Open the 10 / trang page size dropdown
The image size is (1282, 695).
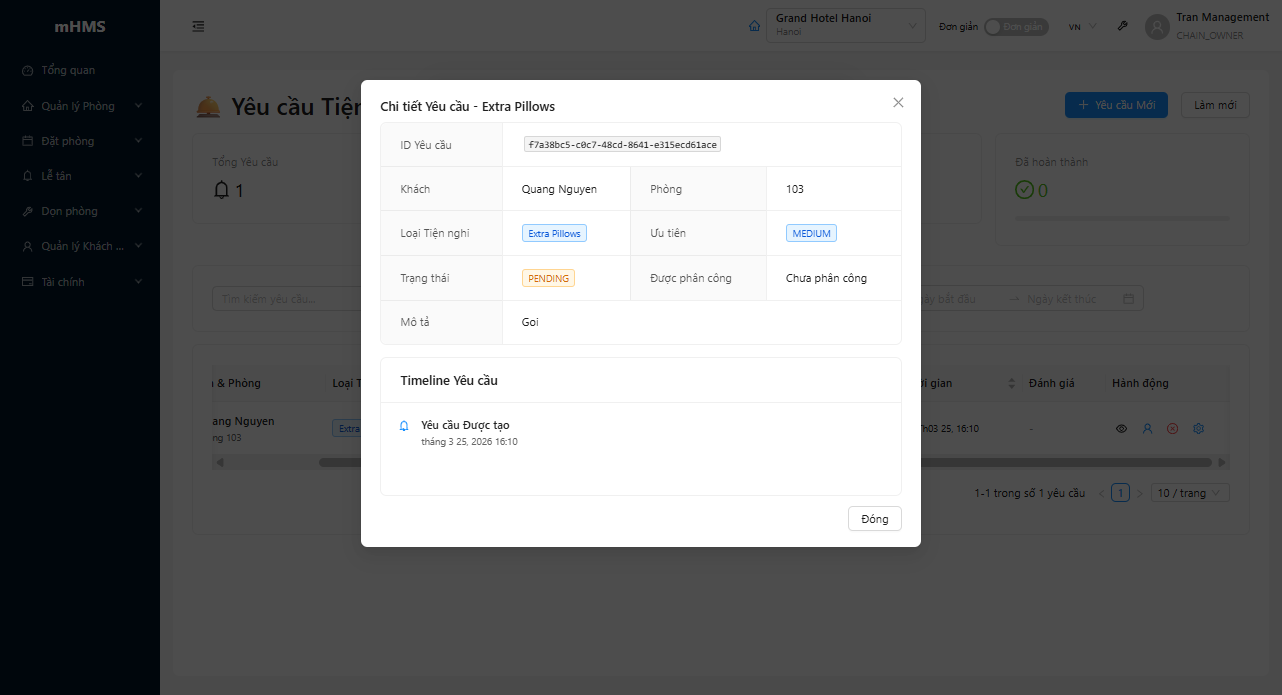point(1190,492)
